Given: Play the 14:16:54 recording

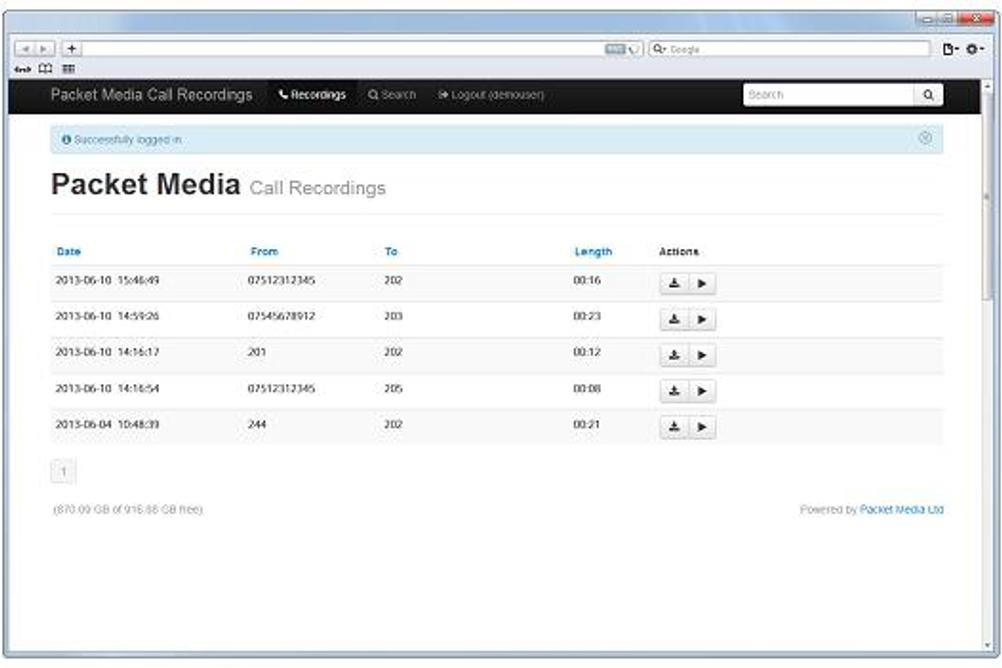Looking at the screenshot, I should (x=702, y=391).
